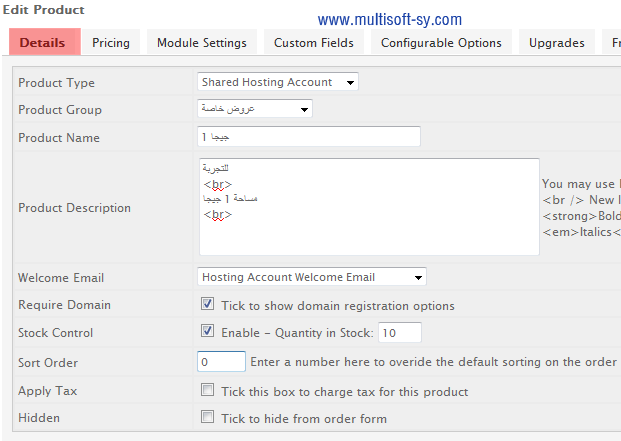Screen dimensions: 621x441
Task: Open the Upgrades tab
Action: (557, 42)
